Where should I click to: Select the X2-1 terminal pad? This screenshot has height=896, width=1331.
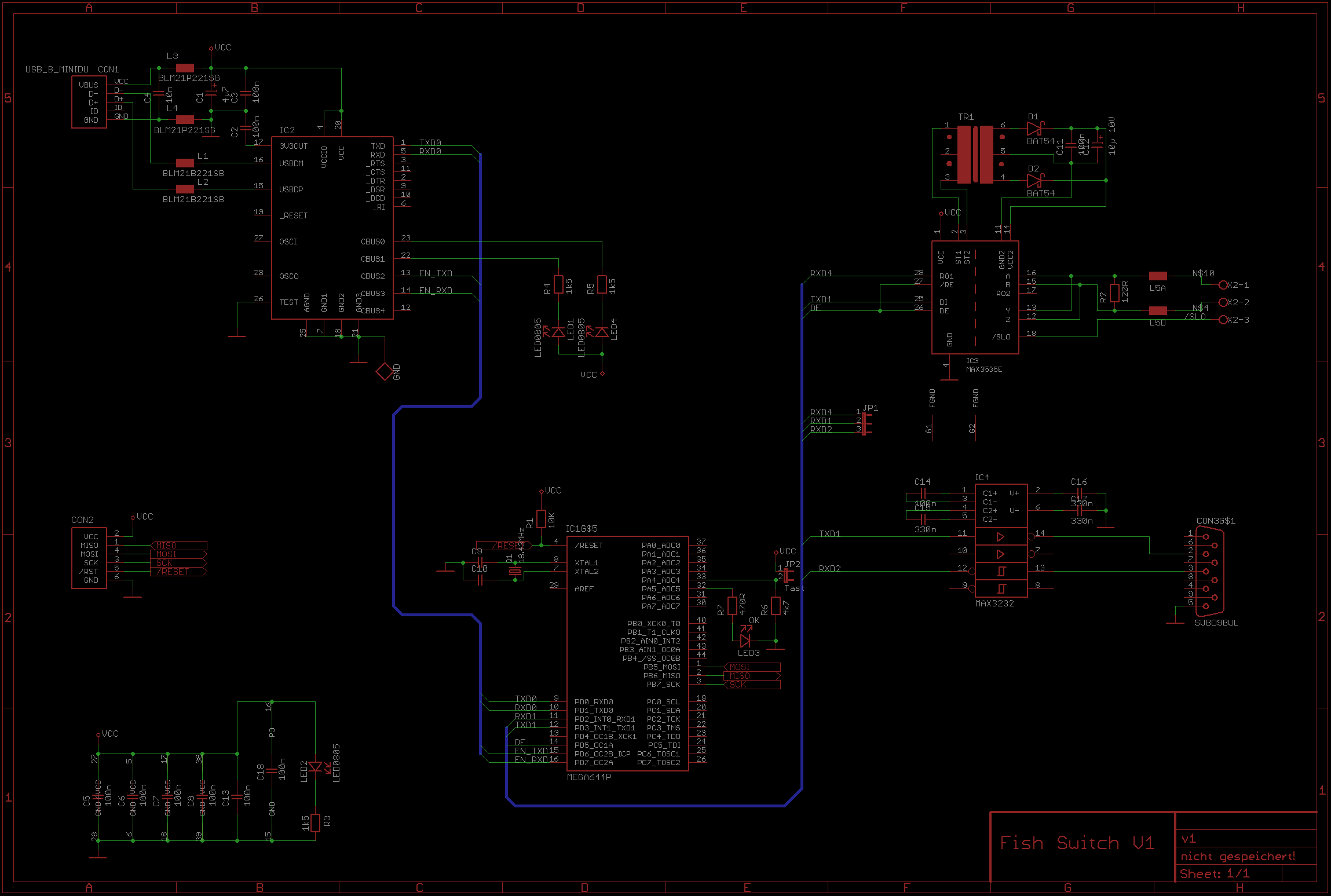(1223, 285)
